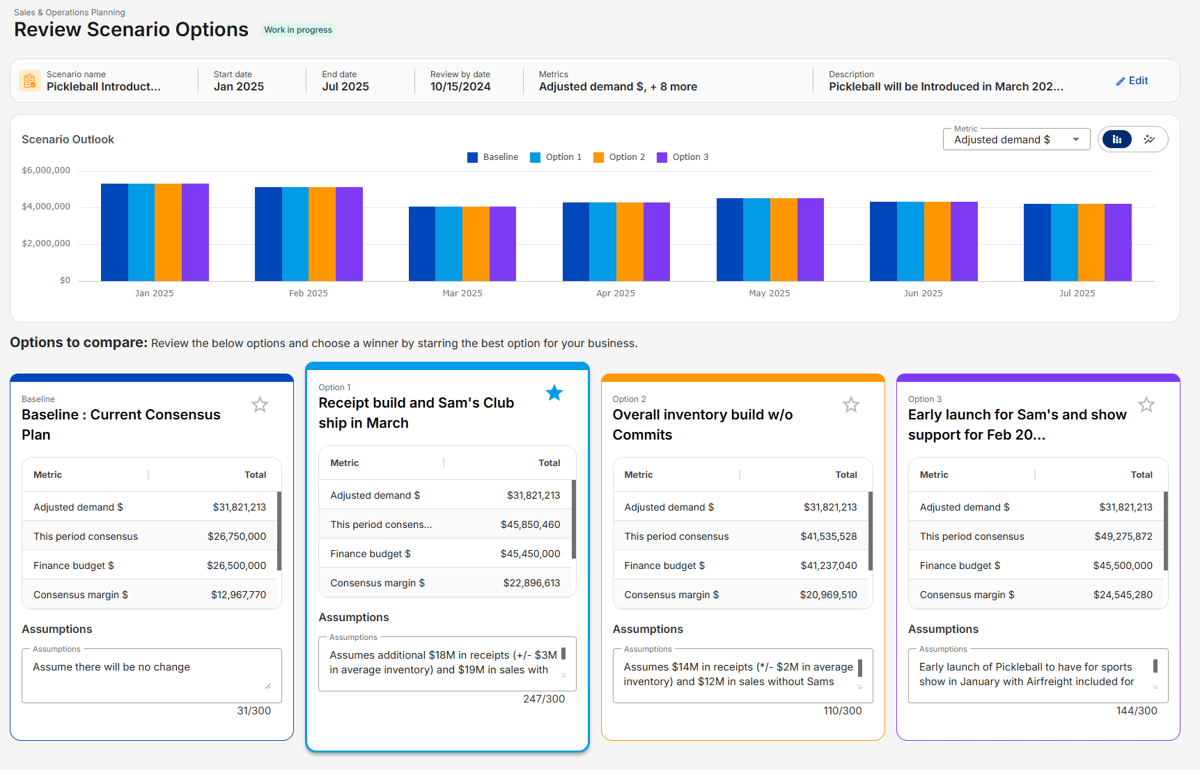Switch to bar chart view toggle

[1117, 139]
